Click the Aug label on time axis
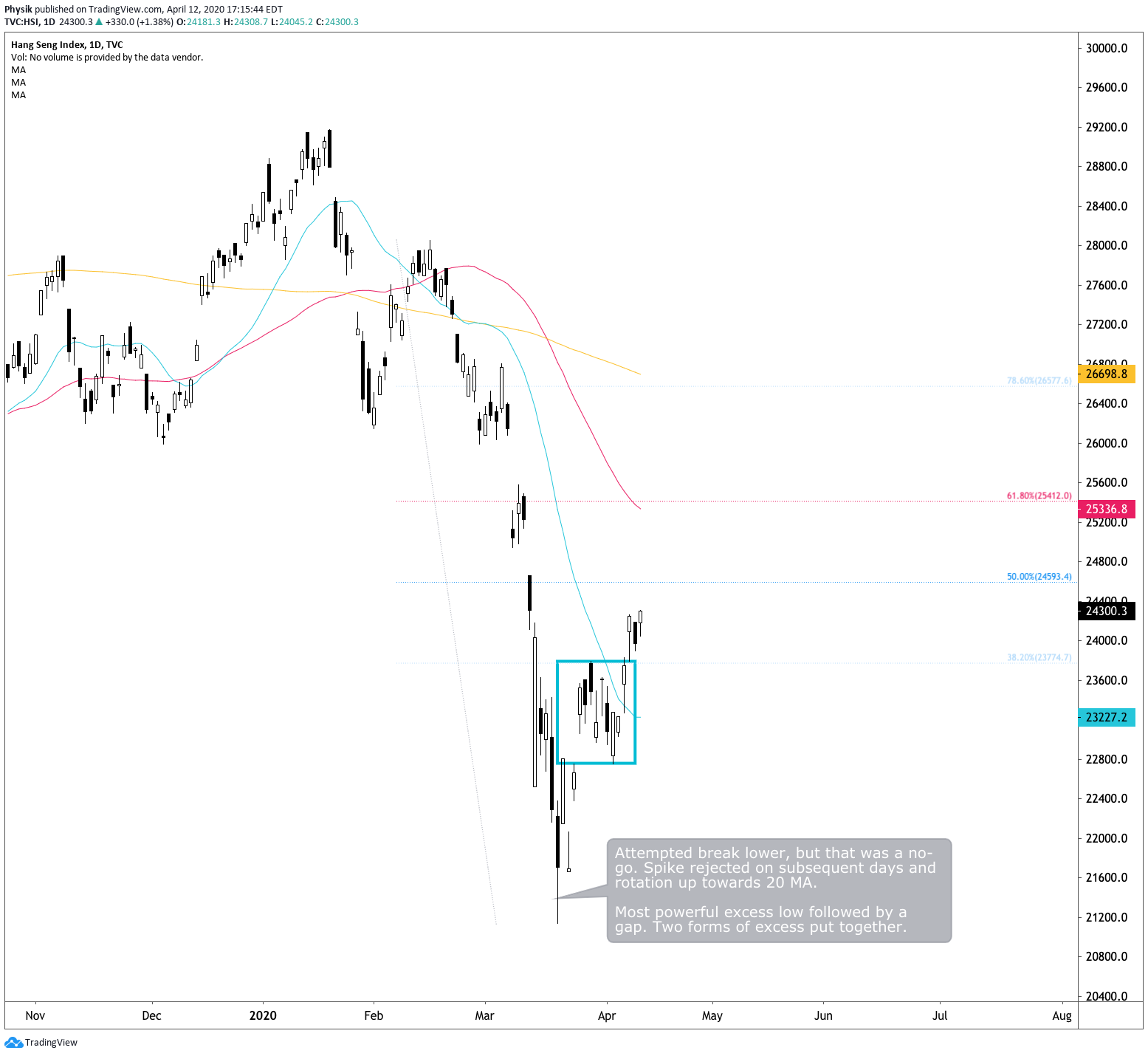Screen dimensions: 1148x1056 (1062, 1016)
